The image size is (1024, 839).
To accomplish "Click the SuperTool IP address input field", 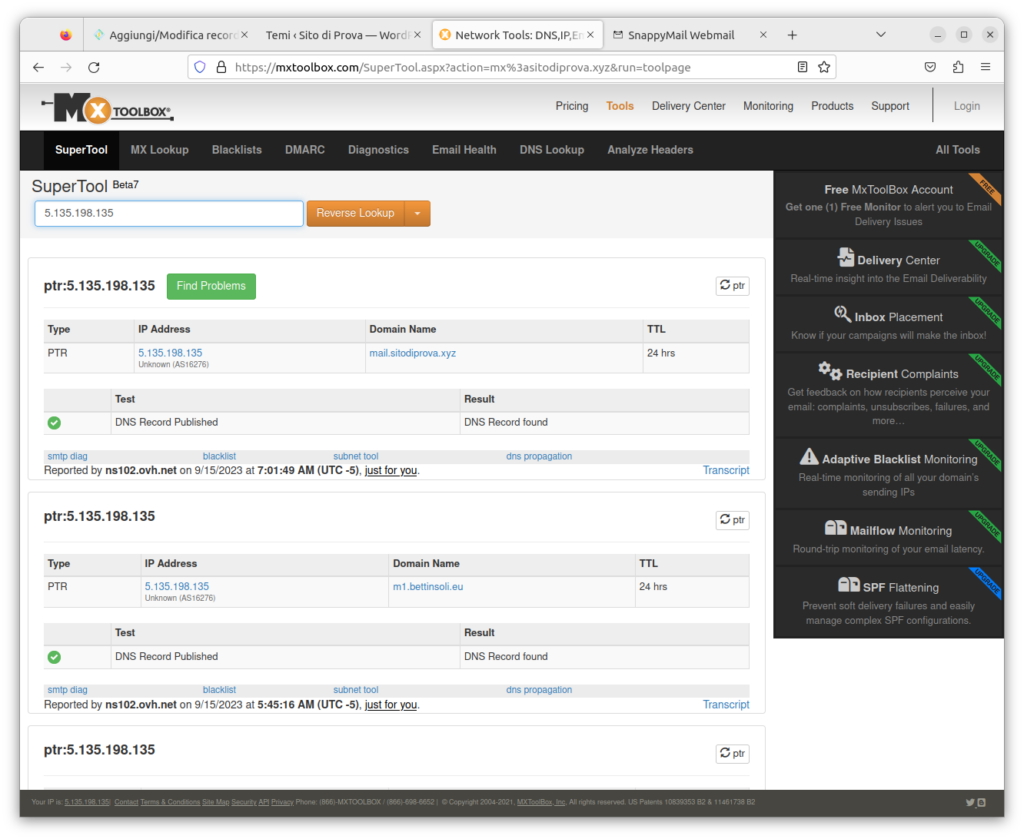I will click(x=168, y=214).
